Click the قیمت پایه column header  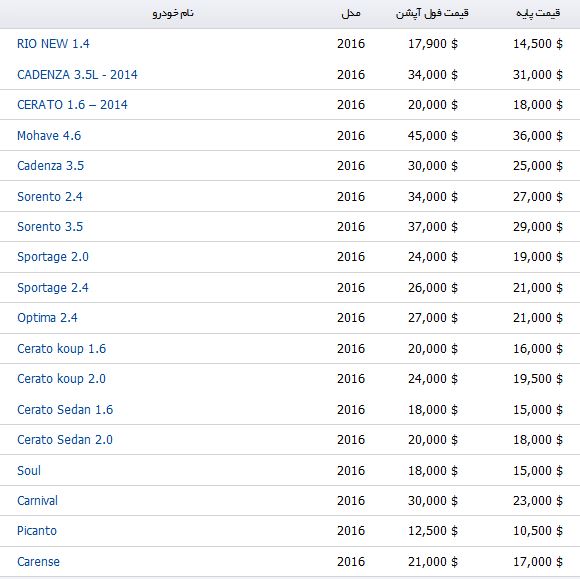538,13
